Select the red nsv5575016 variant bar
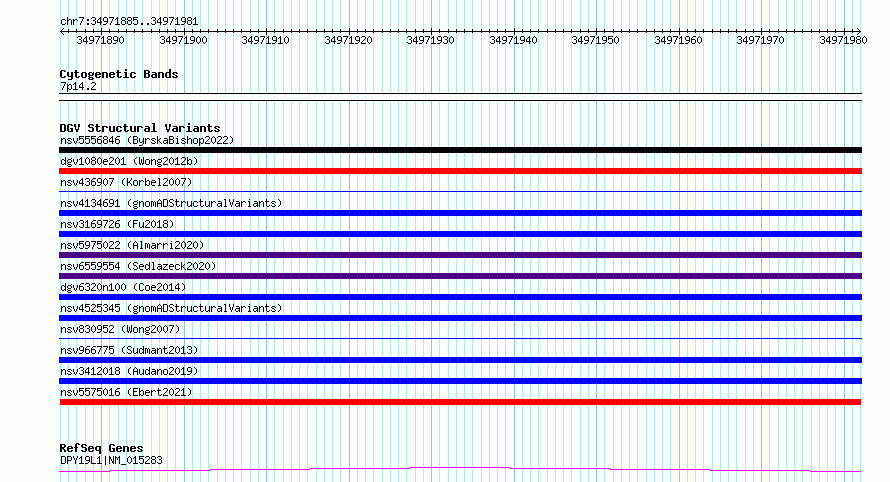 coord(460,402)
